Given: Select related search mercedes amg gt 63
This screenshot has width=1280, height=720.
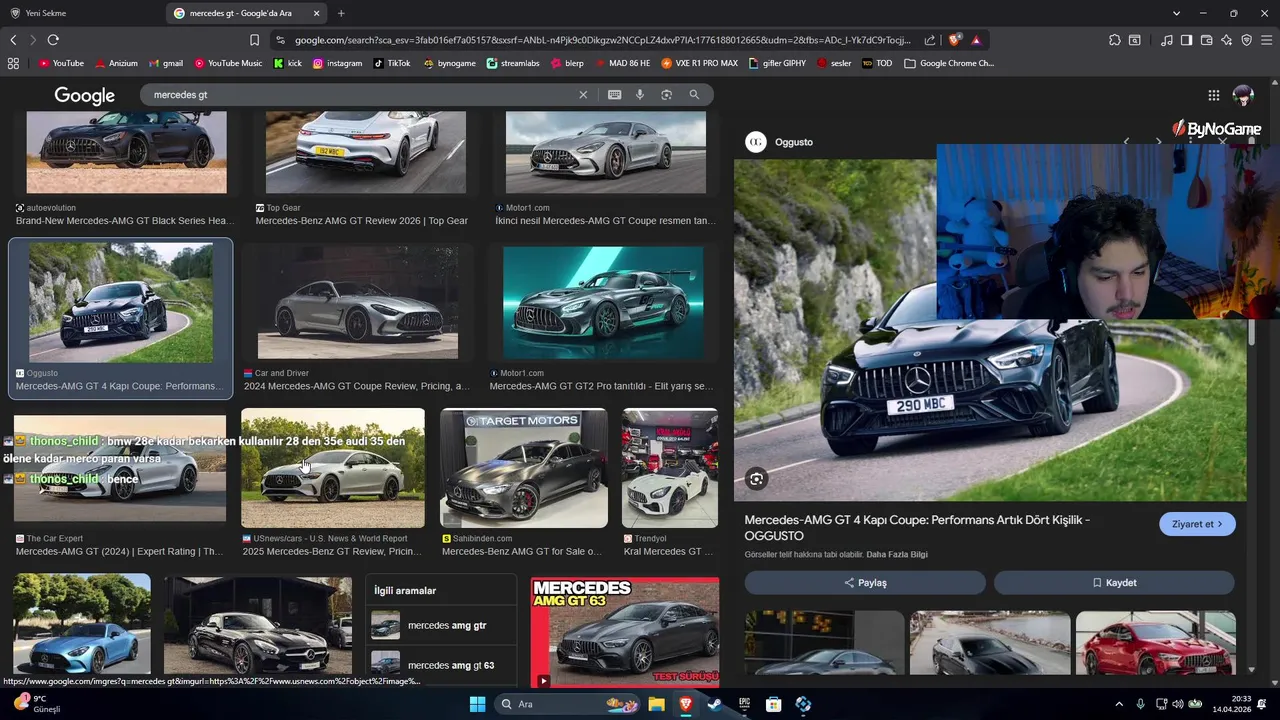Looking at the screenshot, I should coord(441,665).
